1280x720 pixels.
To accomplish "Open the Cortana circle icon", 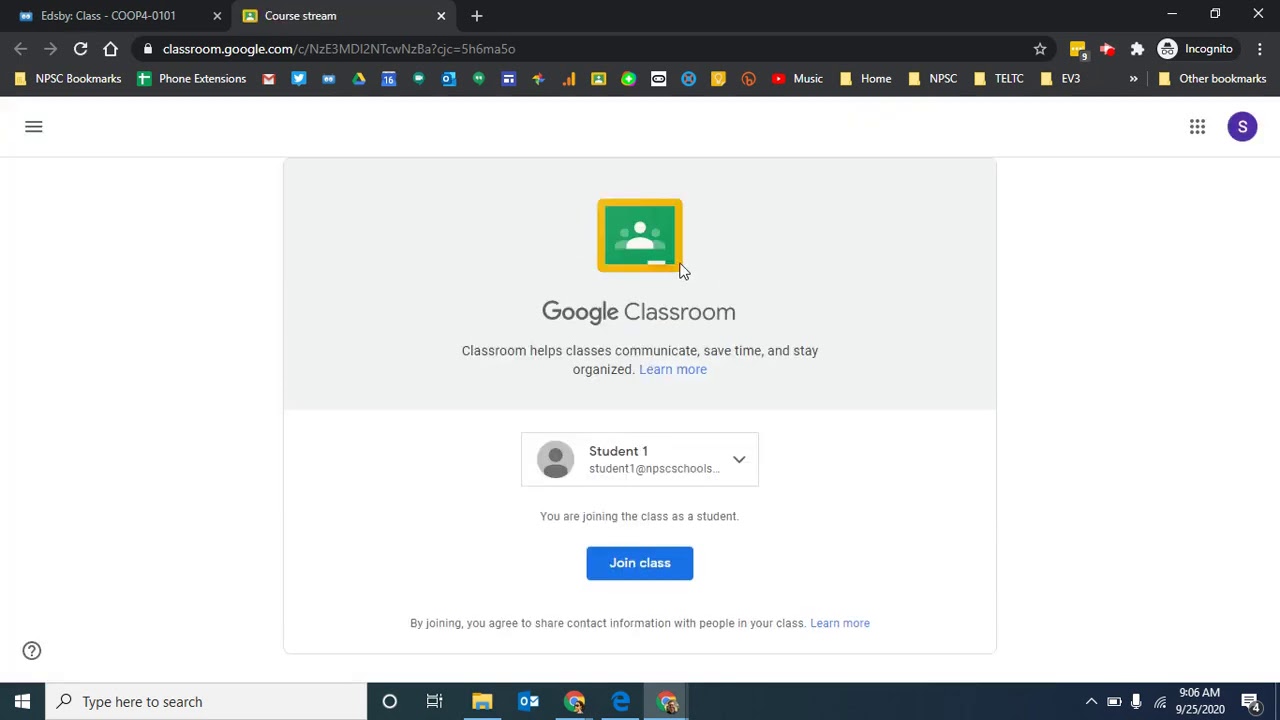I will tap(390, 701).
